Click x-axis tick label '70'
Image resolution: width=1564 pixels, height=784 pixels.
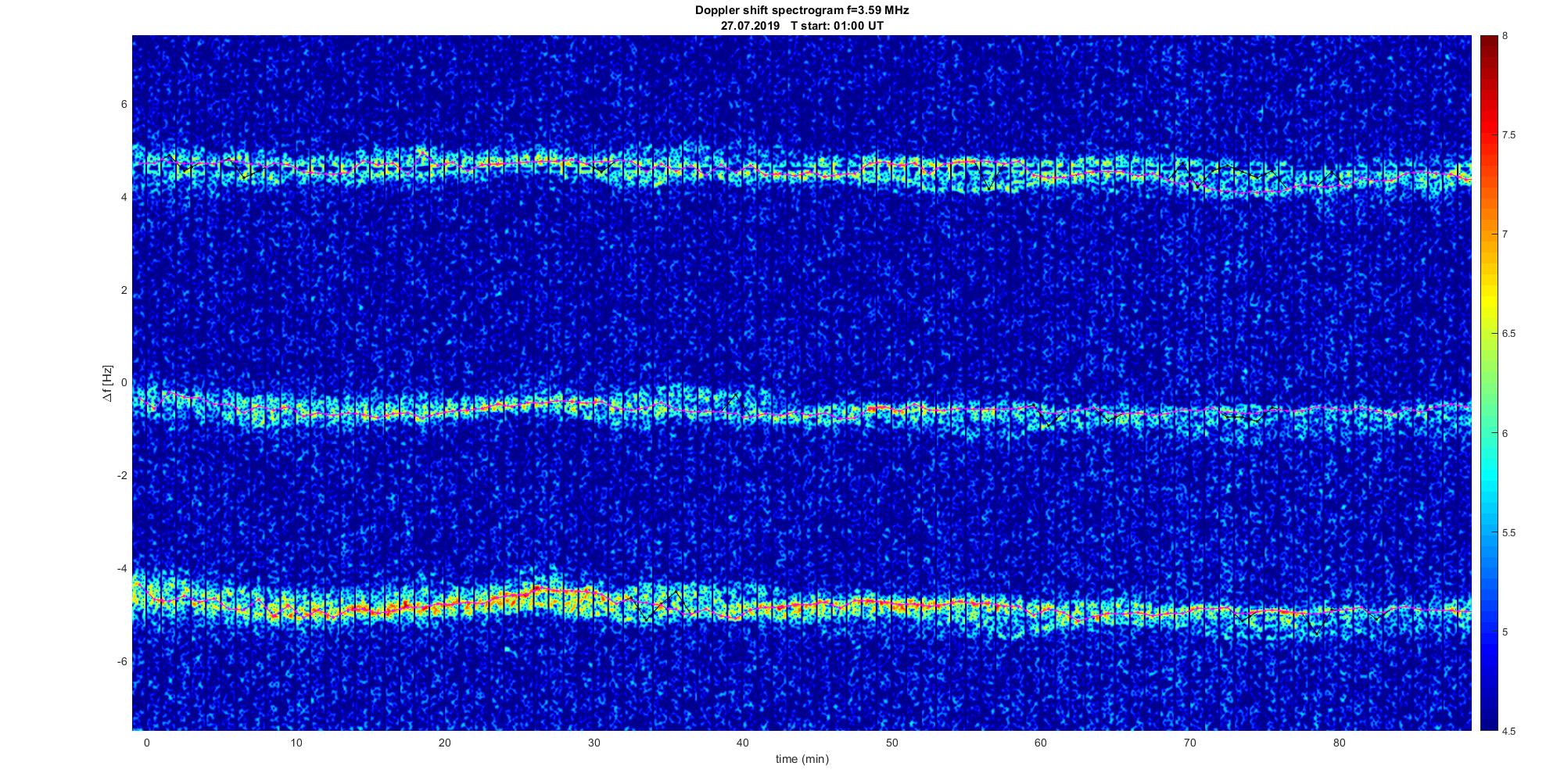(x=1190, y=743)
